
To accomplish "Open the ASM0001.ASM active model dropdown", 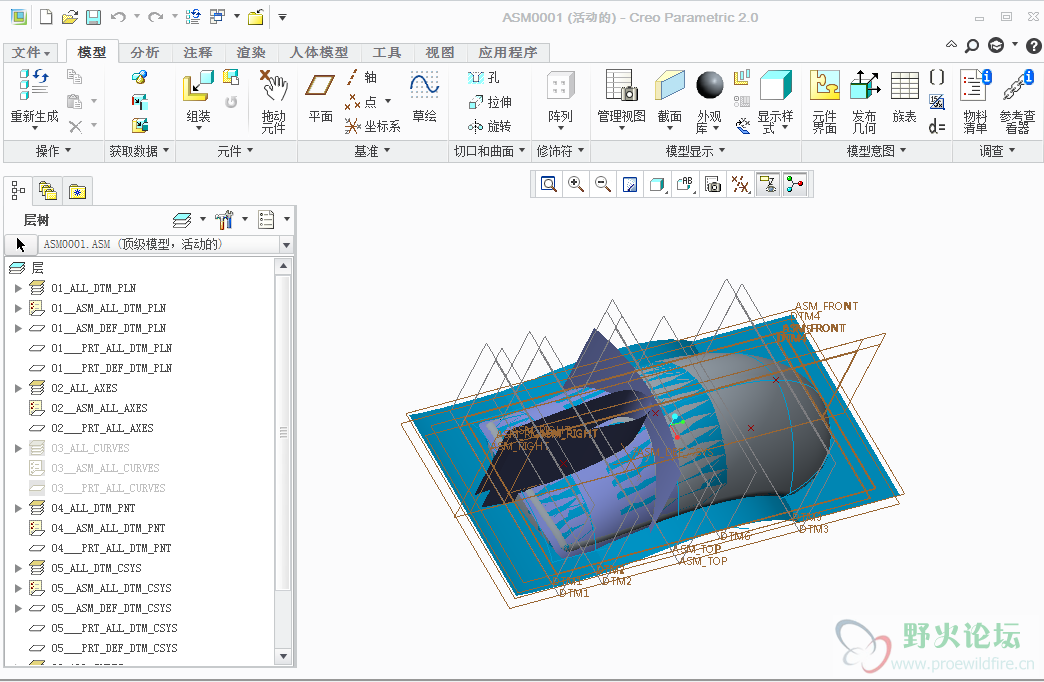I will click(x=286, y=244).
